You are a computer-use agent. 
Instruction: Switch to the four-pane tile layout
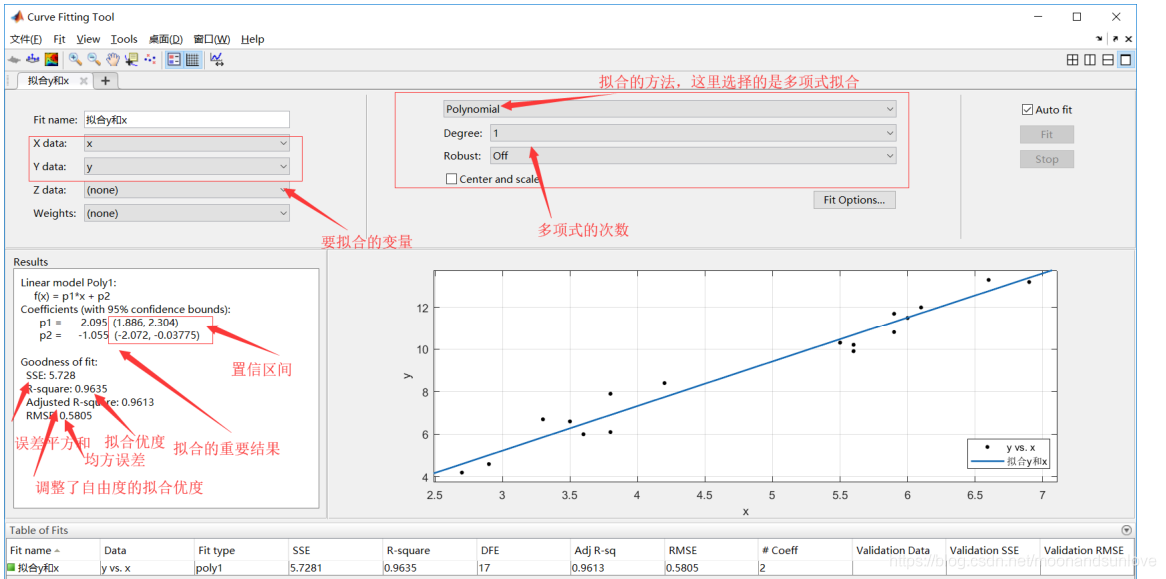[x=1072, y=59]
